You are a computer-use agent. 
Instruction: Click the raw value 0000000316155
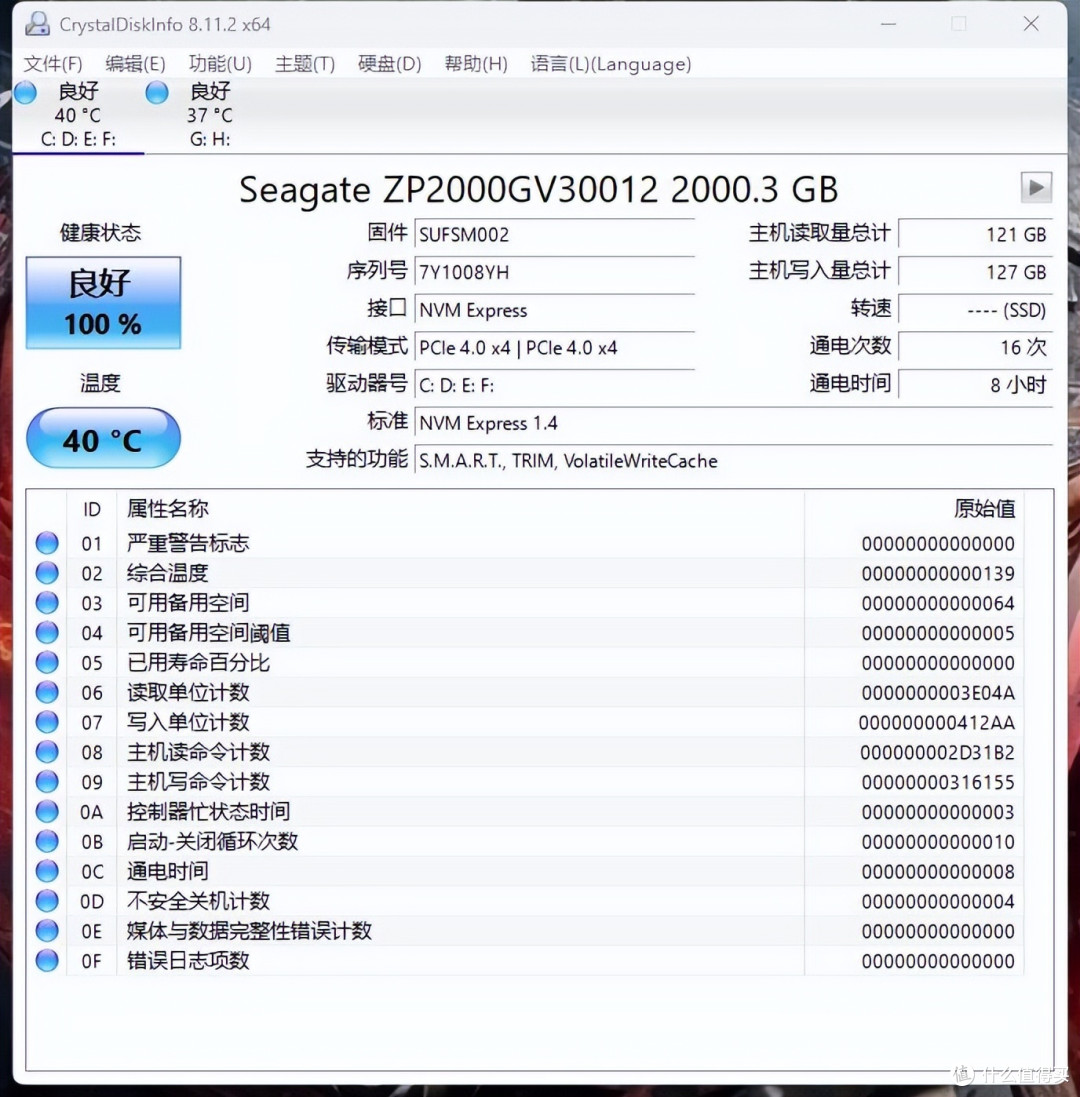pos(938,781)
